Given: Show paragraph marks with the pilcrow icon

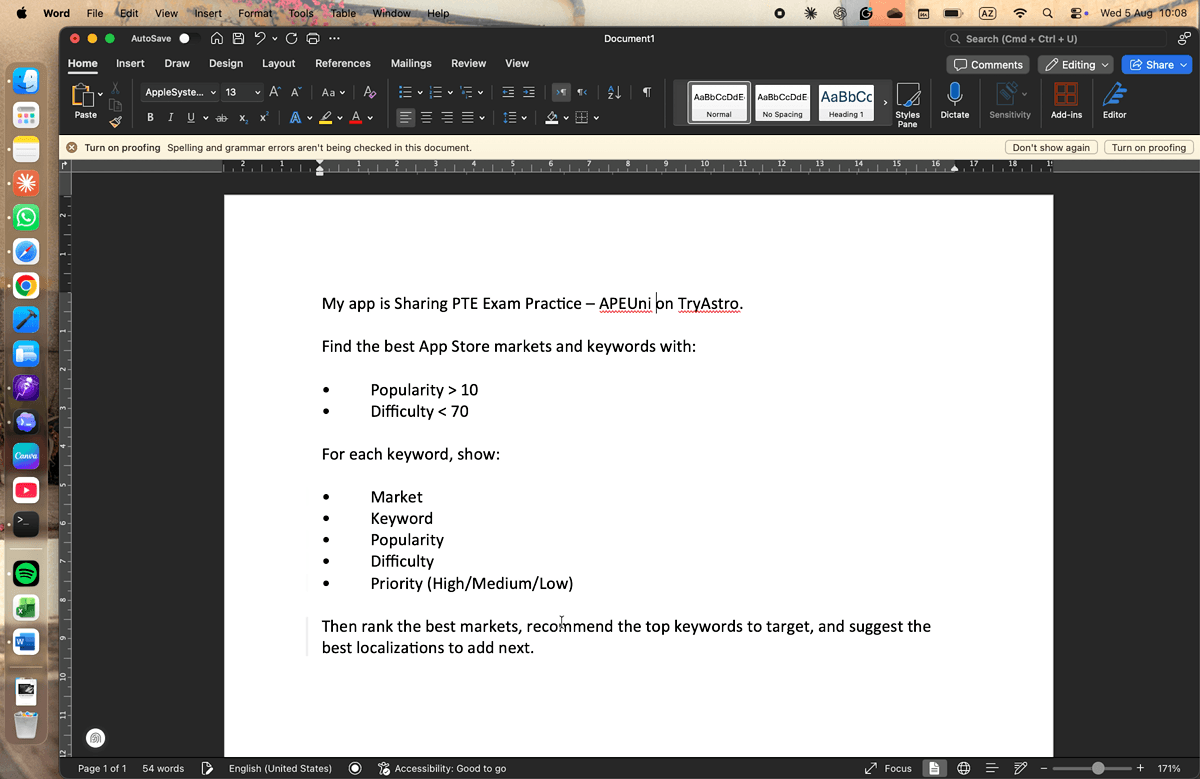Looking at the screenshot, I should click(x=647, y=92).
